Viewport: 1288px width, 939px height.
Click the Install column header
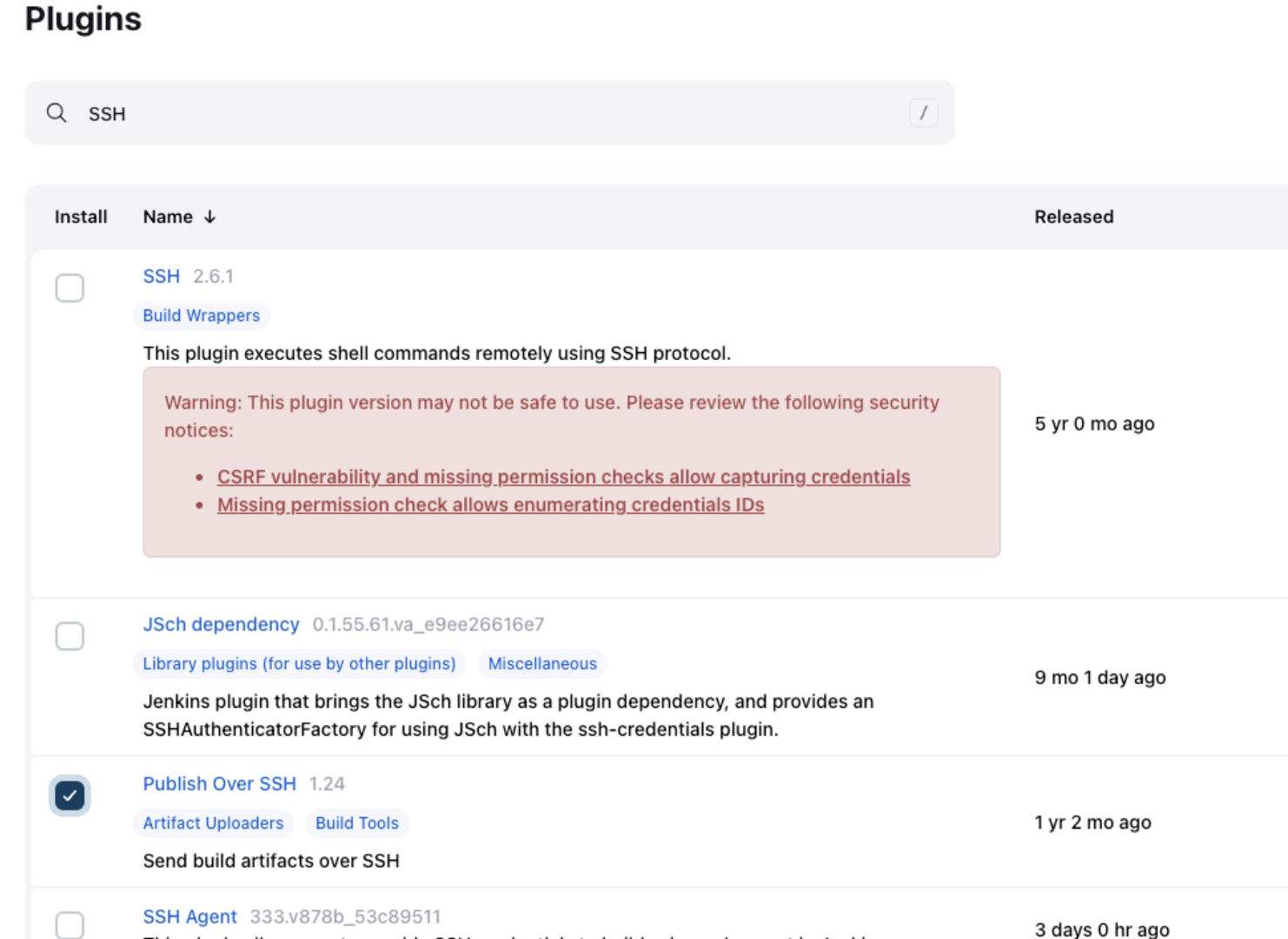tap(81, 216)
